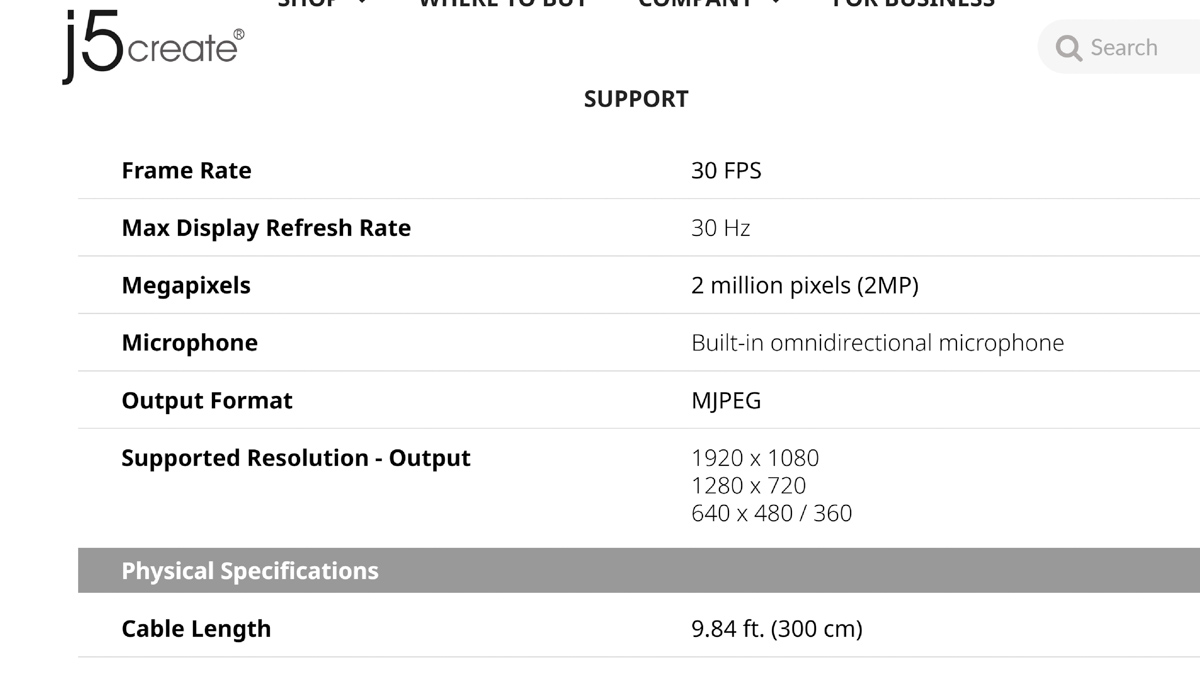Click the magnifying glass search icon
The height and width of the screenshot is (675, 1200).
1068,48
